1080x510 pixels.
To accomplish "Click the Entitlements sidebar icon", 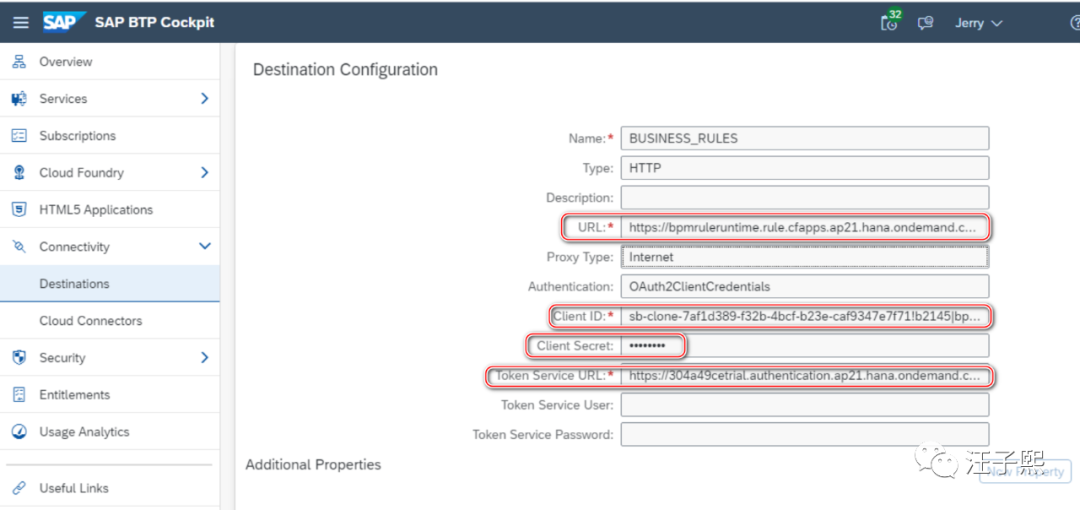I will tap(19, 395).
